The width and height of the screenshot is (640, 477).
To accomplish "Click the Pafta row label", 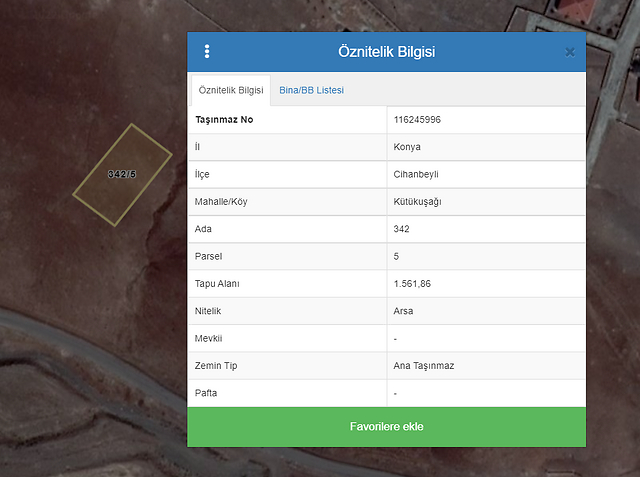I will [206, 393].
